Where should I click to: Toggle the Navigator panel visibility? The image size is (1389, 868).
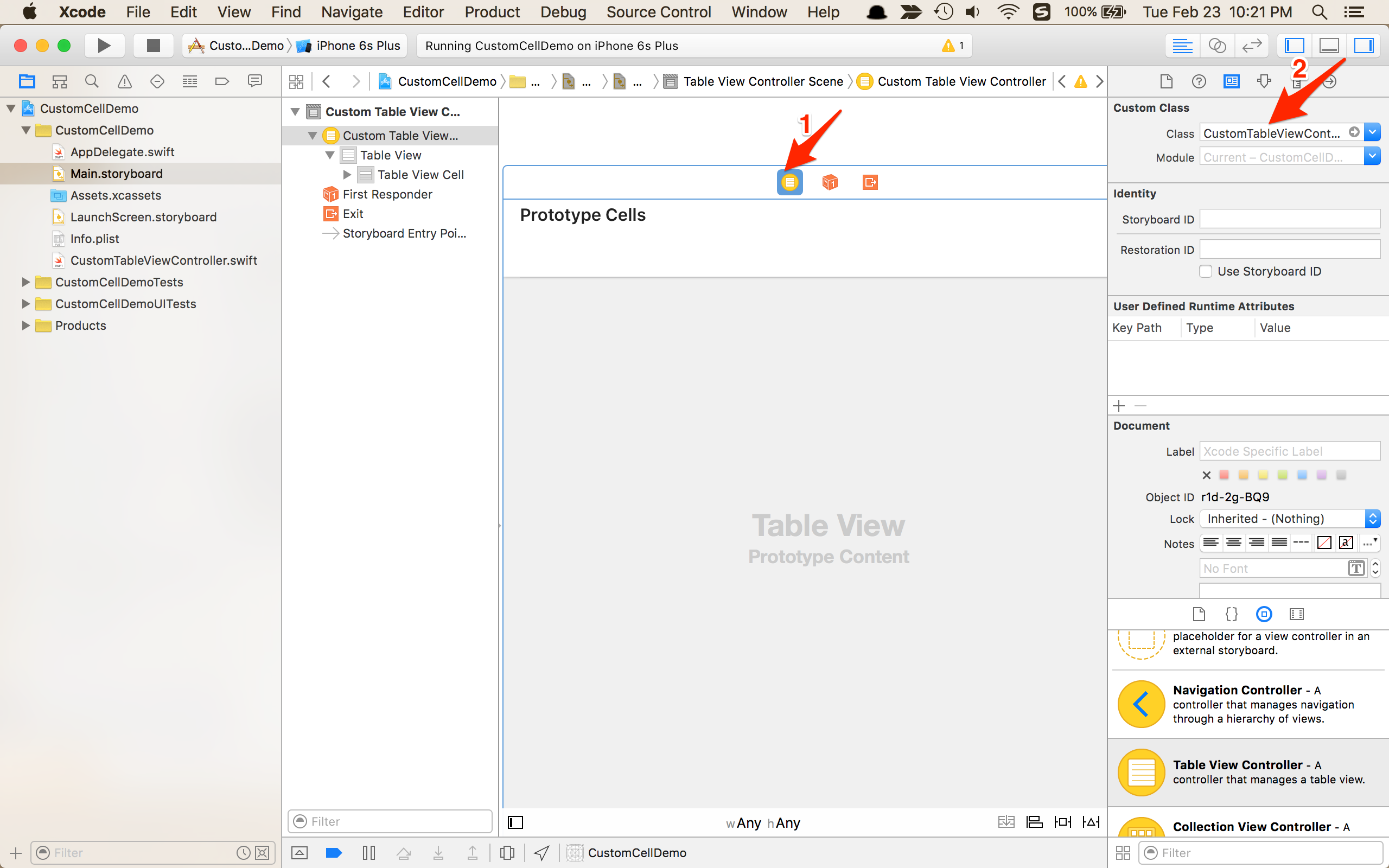coord(1294,46)
